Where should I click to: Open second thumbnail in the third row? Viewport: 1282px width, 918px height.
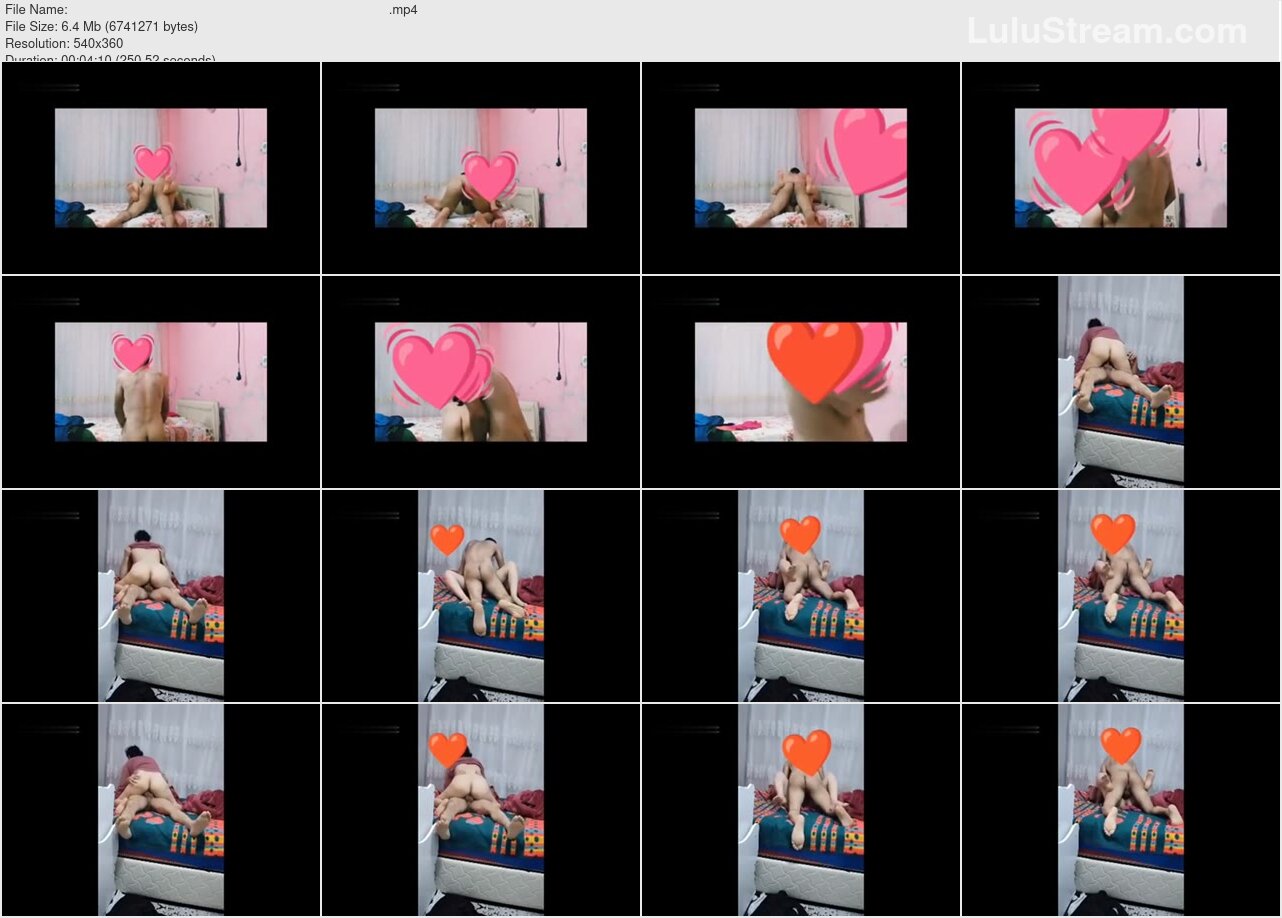point(481,595)
